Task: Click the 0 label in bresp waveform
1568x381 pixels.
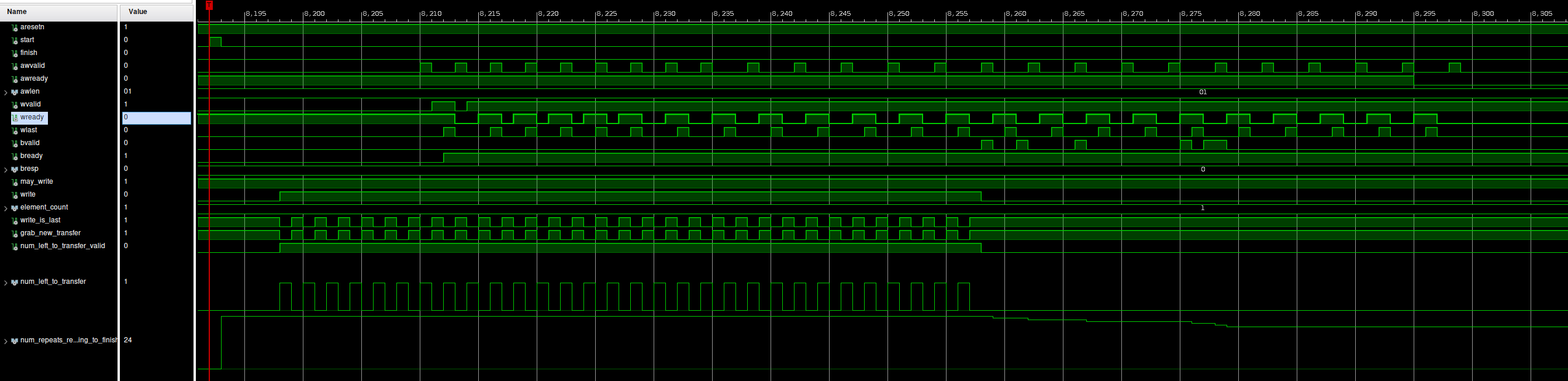Action: (x=1203, y=170)
